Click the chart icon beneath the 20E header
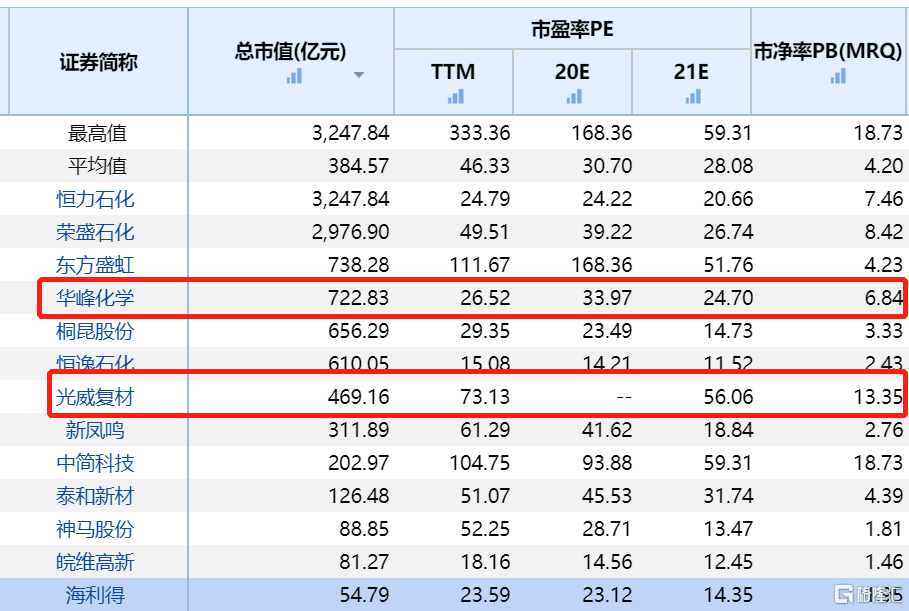 (x=574, y=96)
